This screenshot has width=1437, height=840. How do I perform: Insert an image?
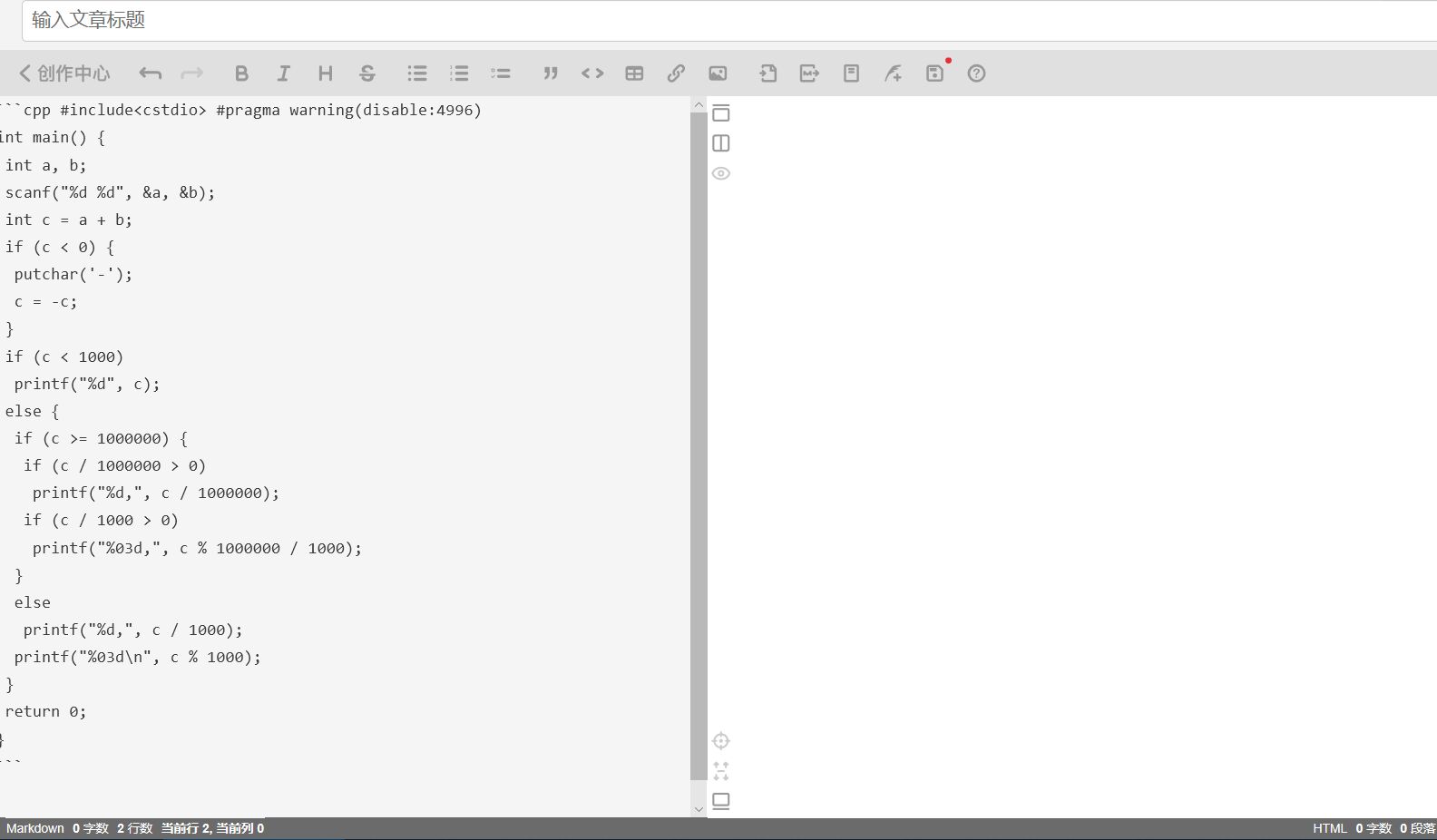click(718, 73)
